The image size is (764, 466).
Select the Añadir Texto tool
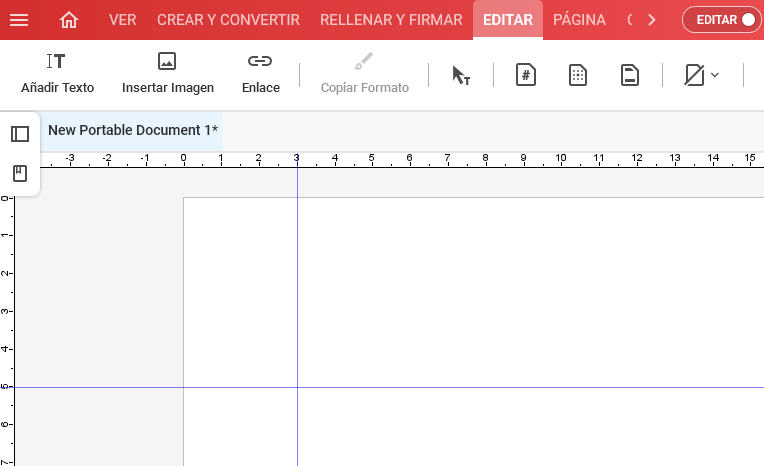click(x=57, y=73)
